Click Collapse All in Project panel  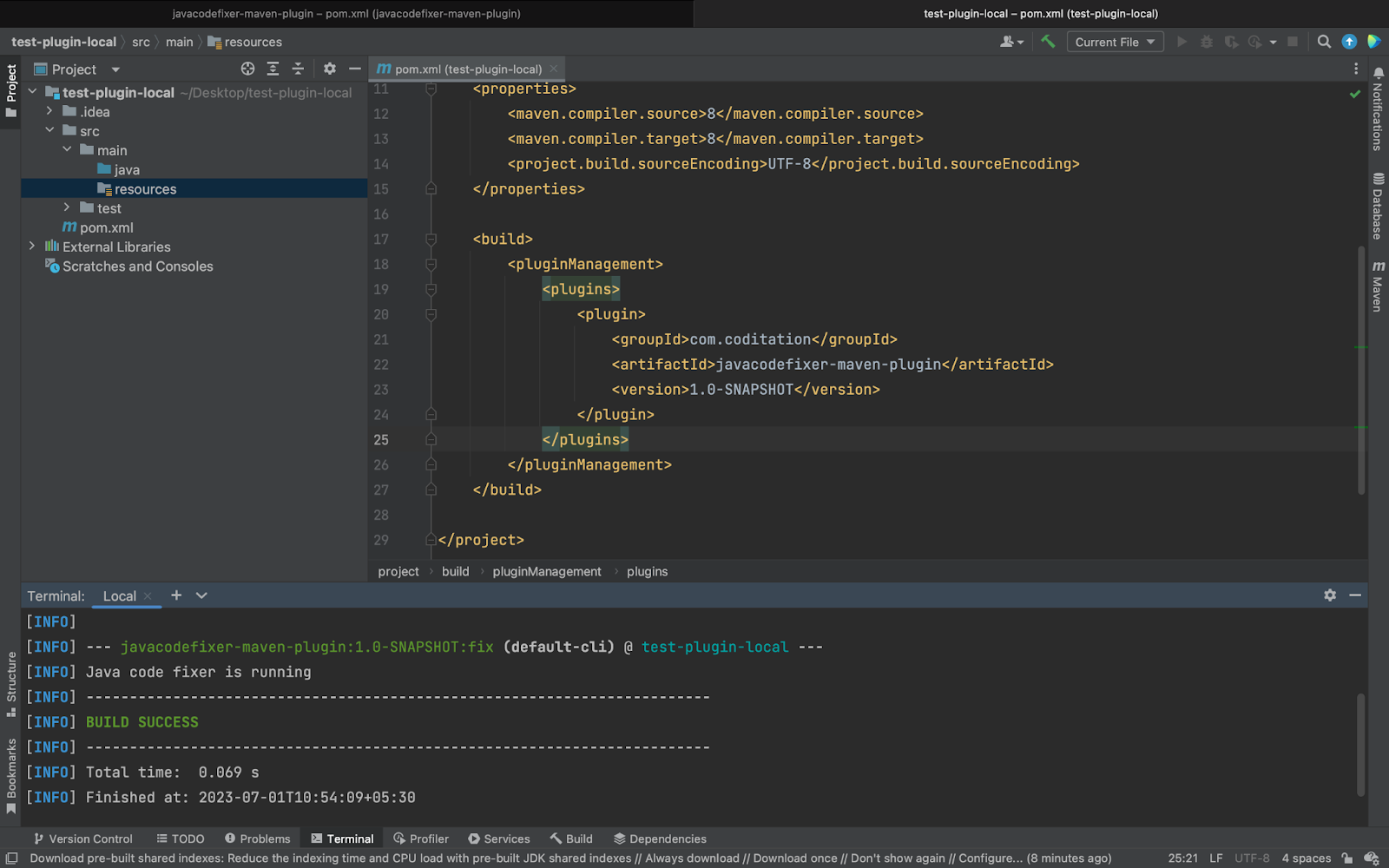[298, 69]
